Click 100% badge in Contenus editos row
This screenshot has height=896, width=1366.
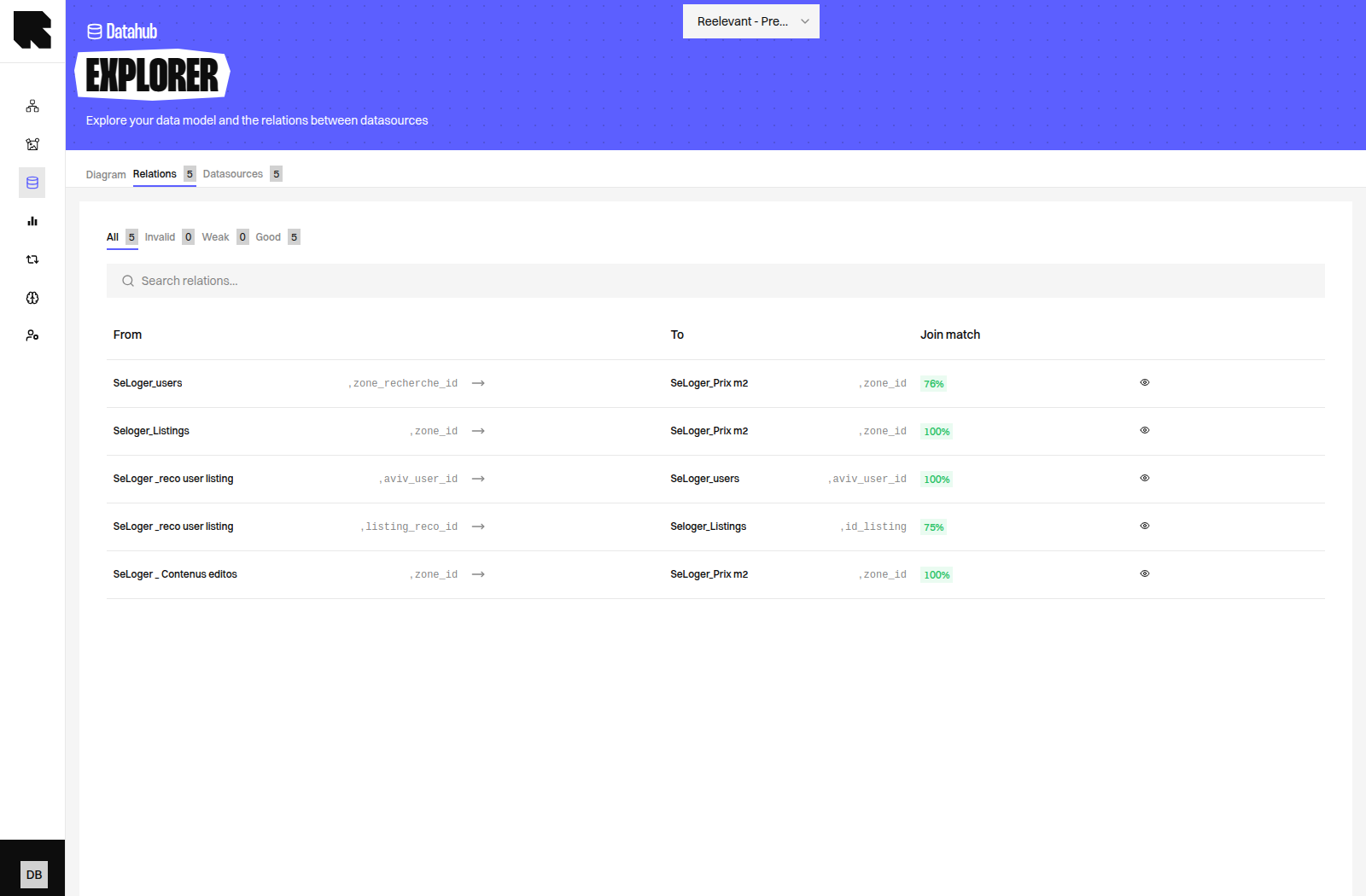[937, 575]
